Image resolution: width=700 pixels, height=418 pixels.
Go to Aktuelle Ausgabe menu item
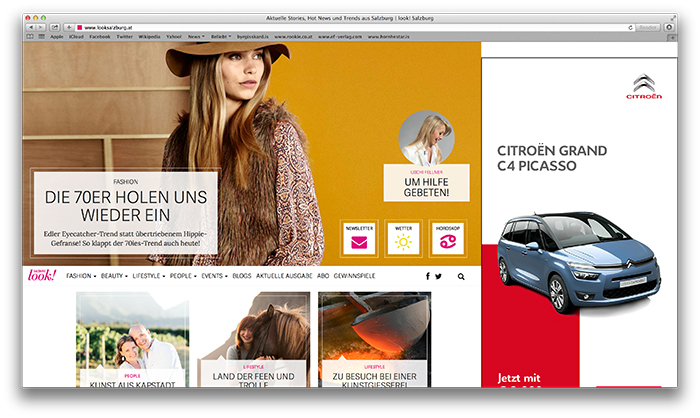coord(285,276)
